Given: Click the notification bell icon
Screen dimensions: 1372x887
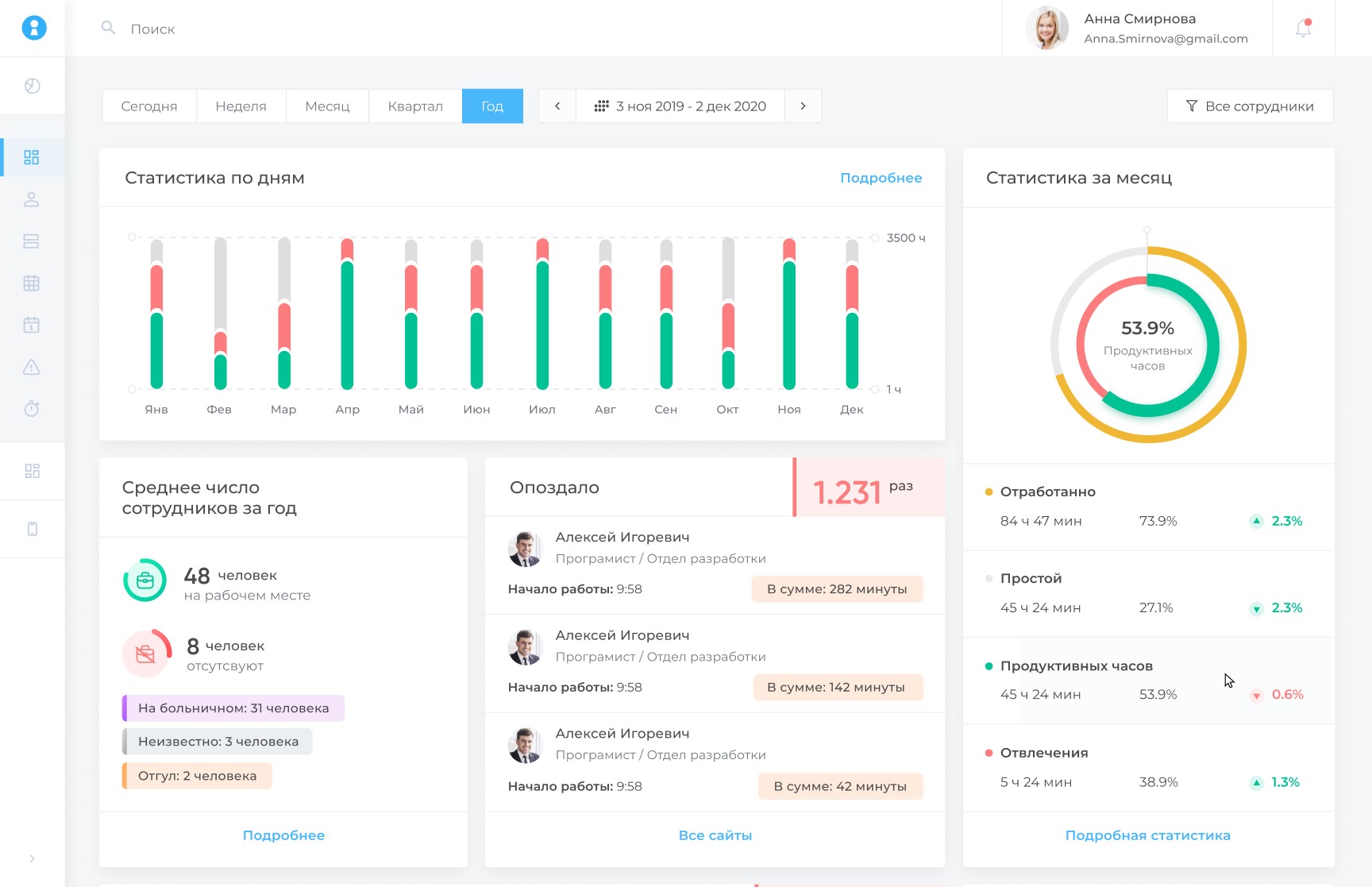Looking at the screenshot, I should click(1303, 29).
